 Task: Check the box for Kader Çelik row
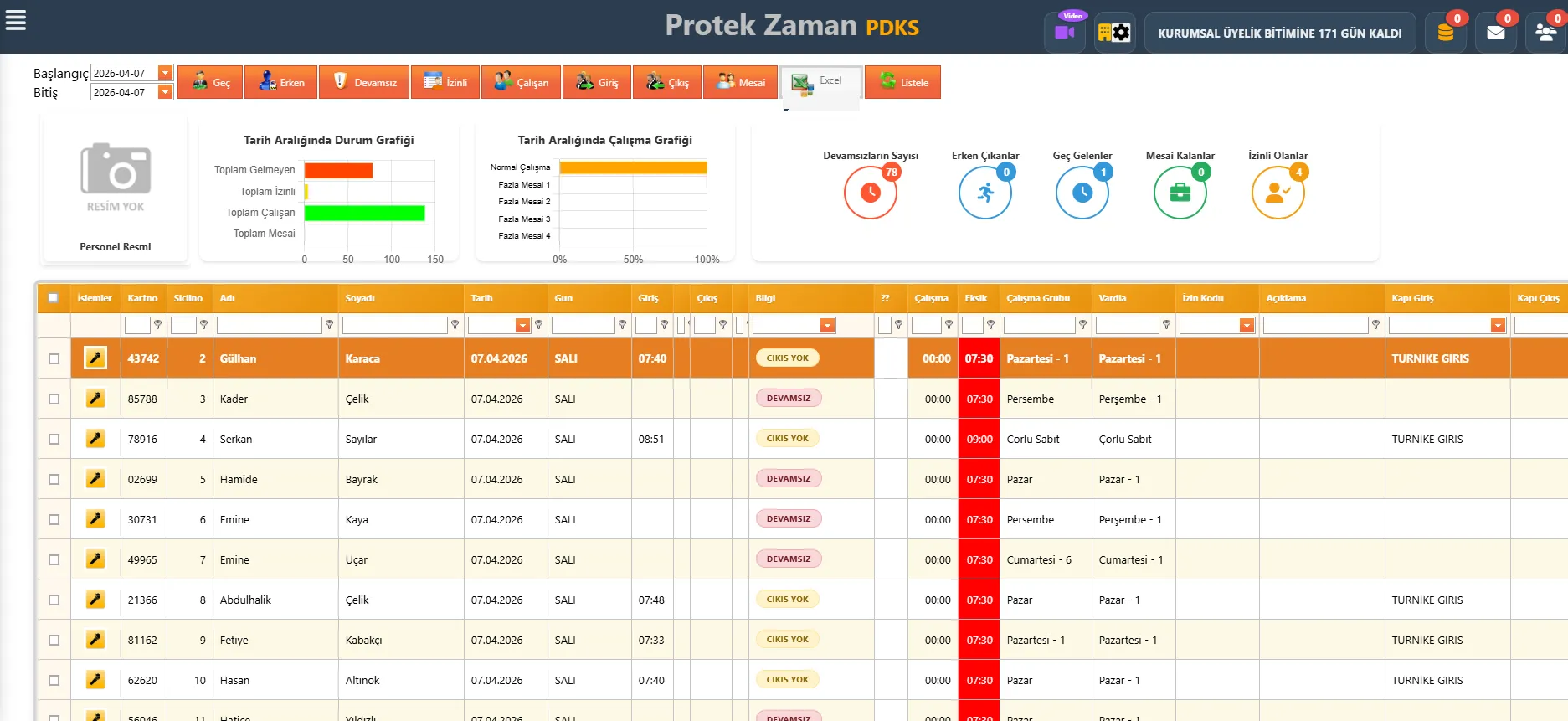pos(54,399)
